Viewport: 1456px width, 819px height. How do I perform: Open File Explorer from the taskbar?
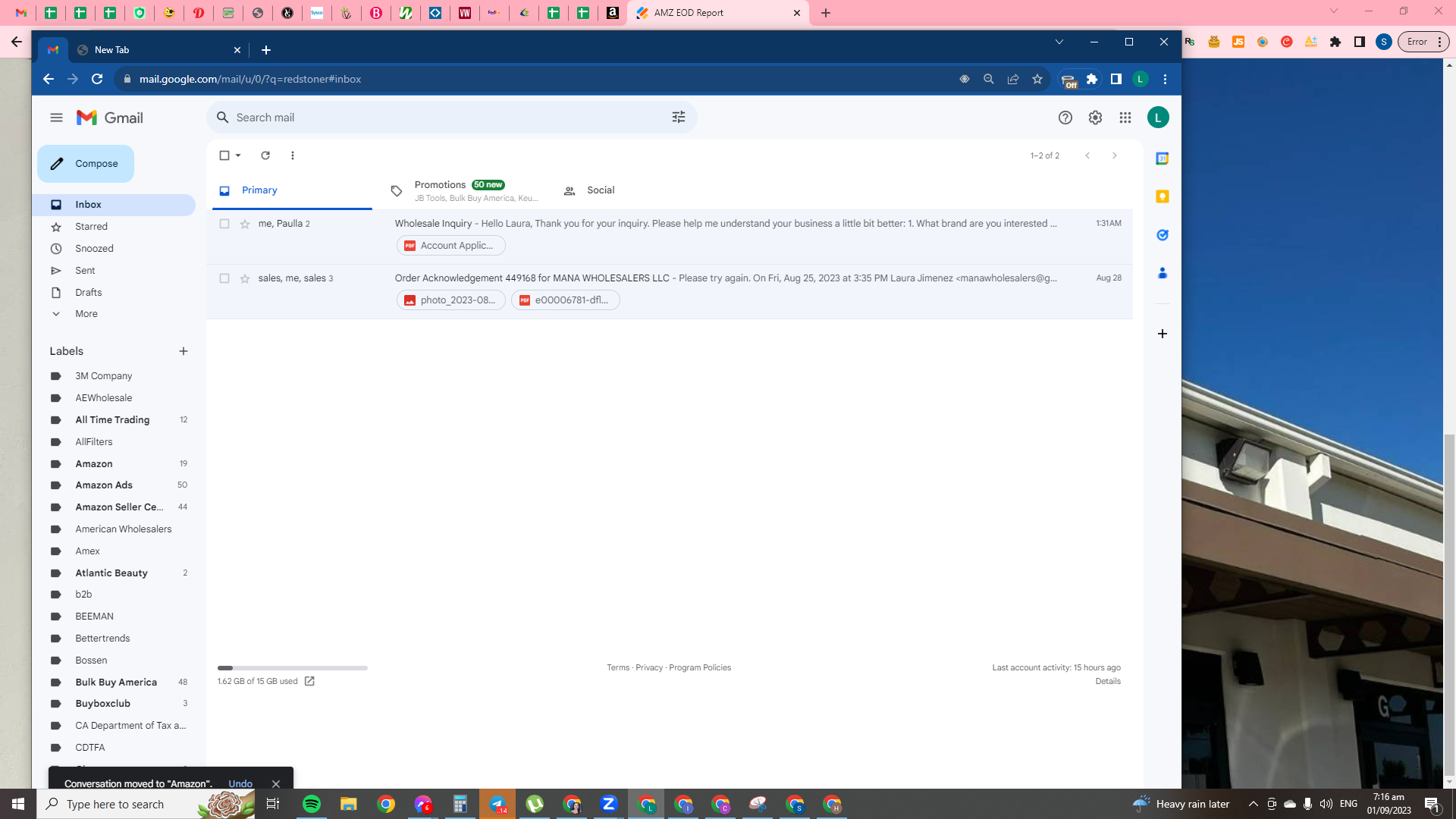coord(349,804)
